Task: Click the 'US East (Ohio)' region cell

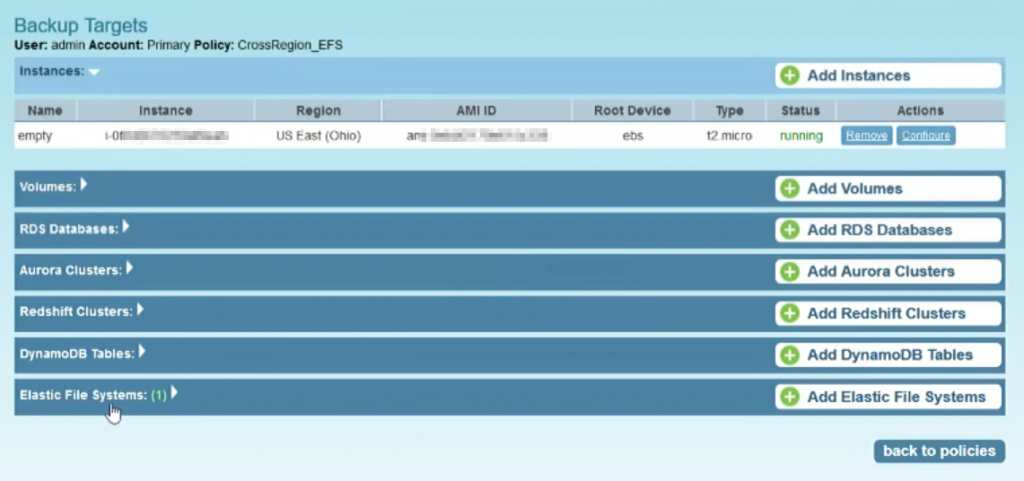Action: click(x=319, y=136)
